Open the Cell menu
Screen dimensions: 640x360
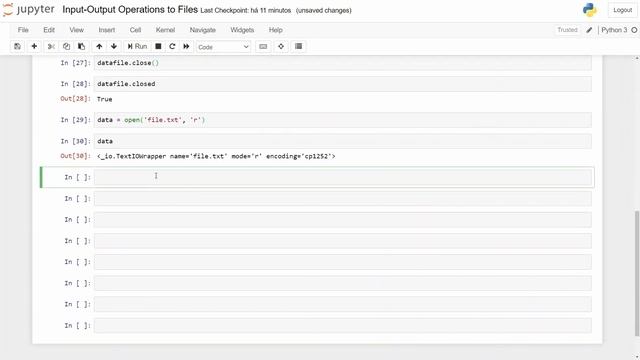pos(136,30)
